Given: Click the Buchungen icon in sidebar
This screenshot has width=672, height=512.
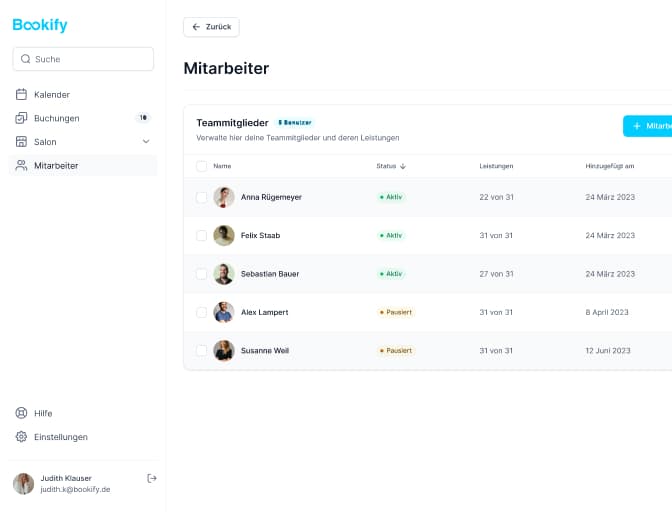Looking at the screenshot, I should click(22, 118).
